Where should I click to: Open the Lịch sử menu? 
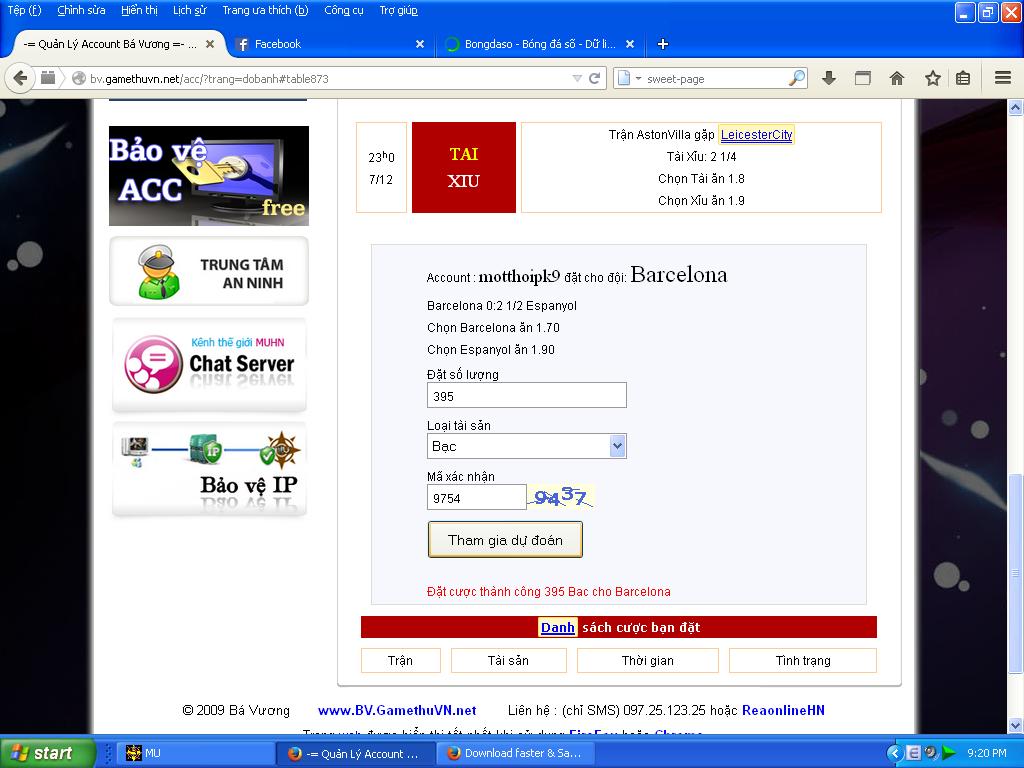point(189,10)
